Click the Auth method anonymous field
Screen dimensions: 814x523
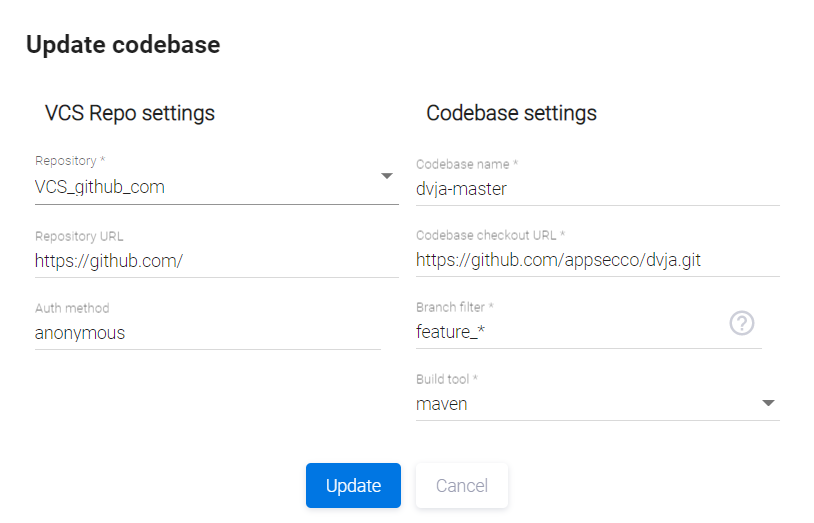click(207, 332)
